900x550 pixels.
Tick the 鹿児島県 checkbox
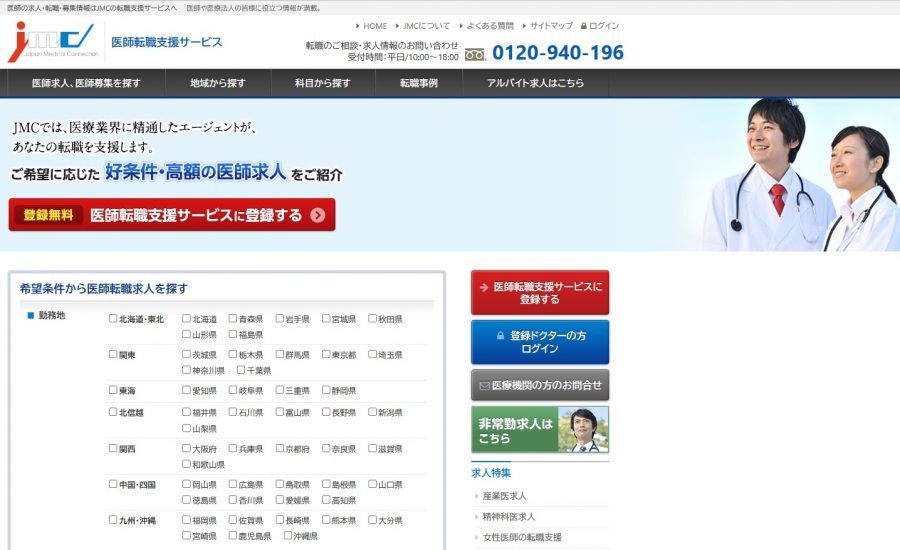coord(233,535)
